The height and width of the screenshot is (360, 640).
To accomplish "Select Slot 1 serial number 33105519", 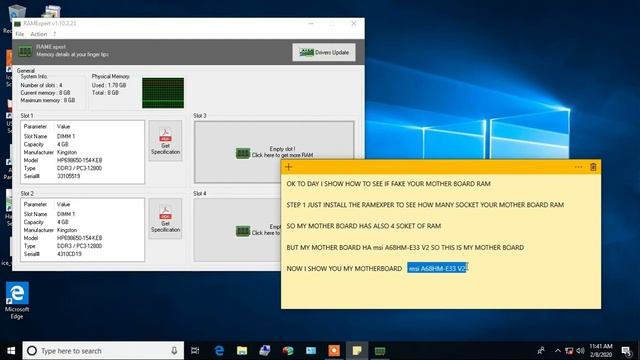I will pos(69,176).
